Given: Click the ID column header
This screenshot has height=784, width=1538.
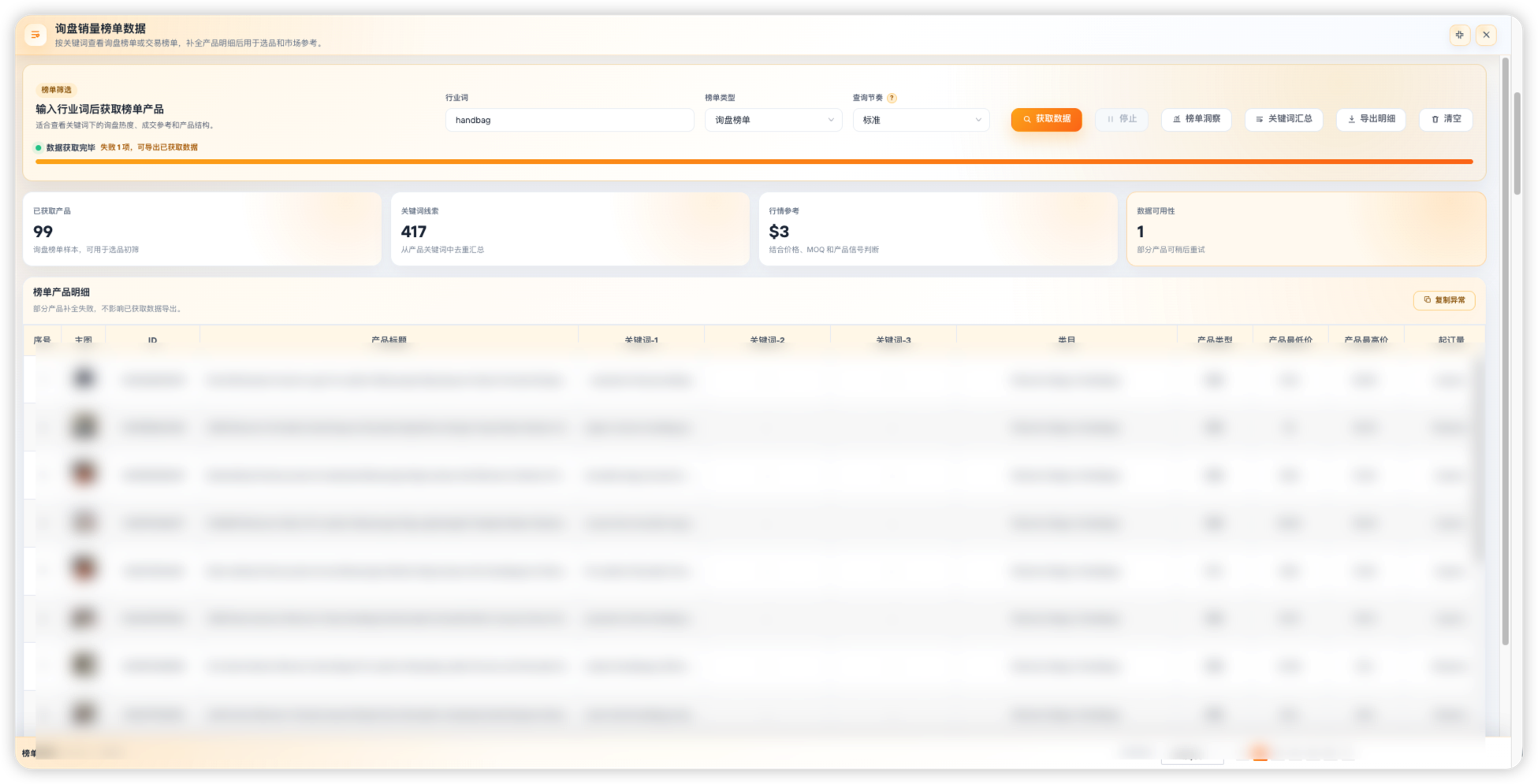Looking at the screenshot, I should pyautogui.click(x=152, y=340).
